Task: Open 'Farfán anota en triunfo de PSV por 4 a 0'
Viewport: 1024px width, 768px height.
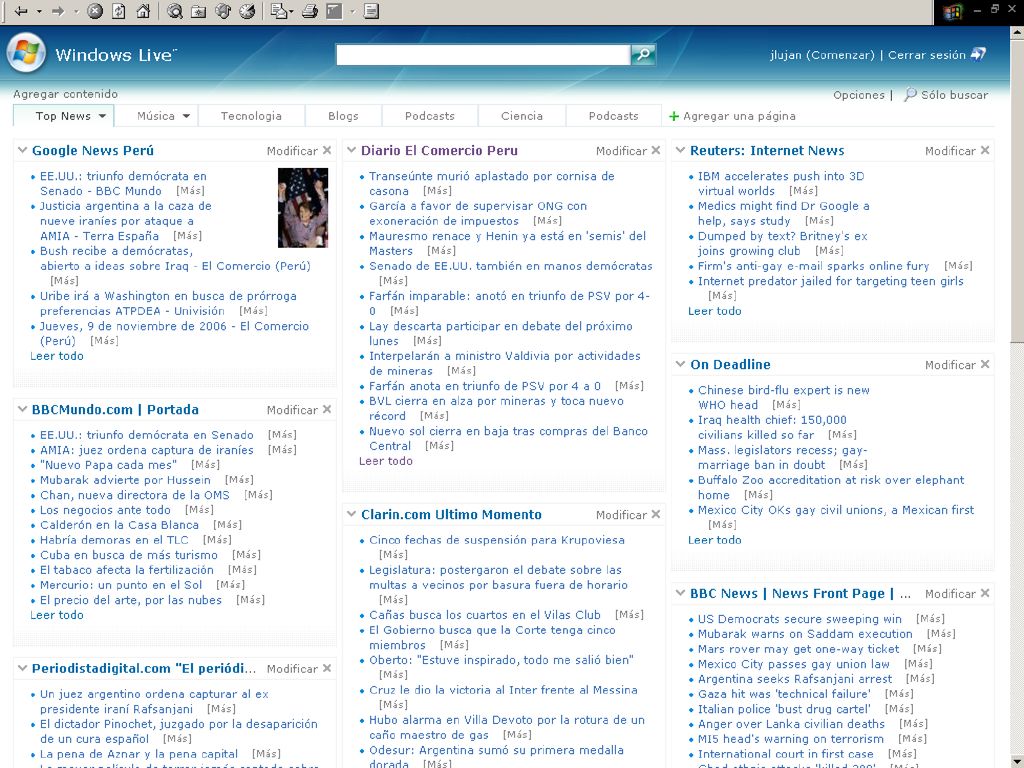Action: click(x=485, y=386)
